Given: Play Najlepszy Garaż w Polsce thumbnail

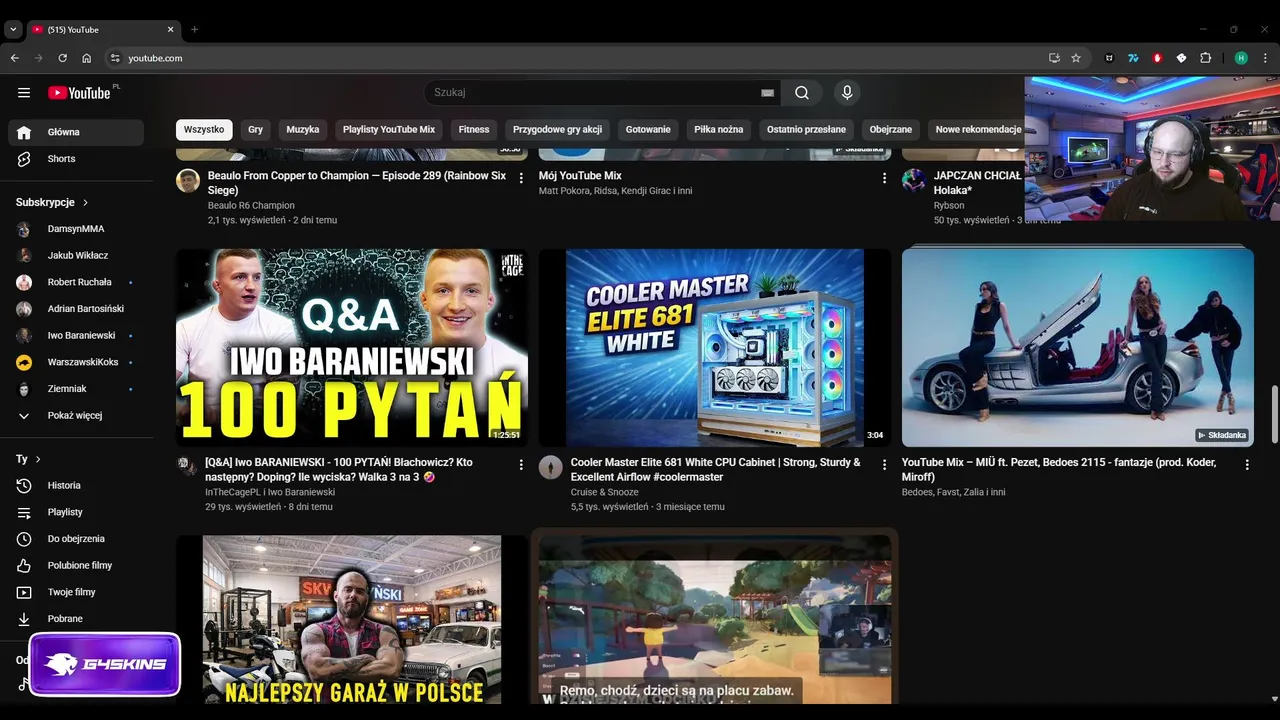Looking at the screenshot, I should (352, 620).
